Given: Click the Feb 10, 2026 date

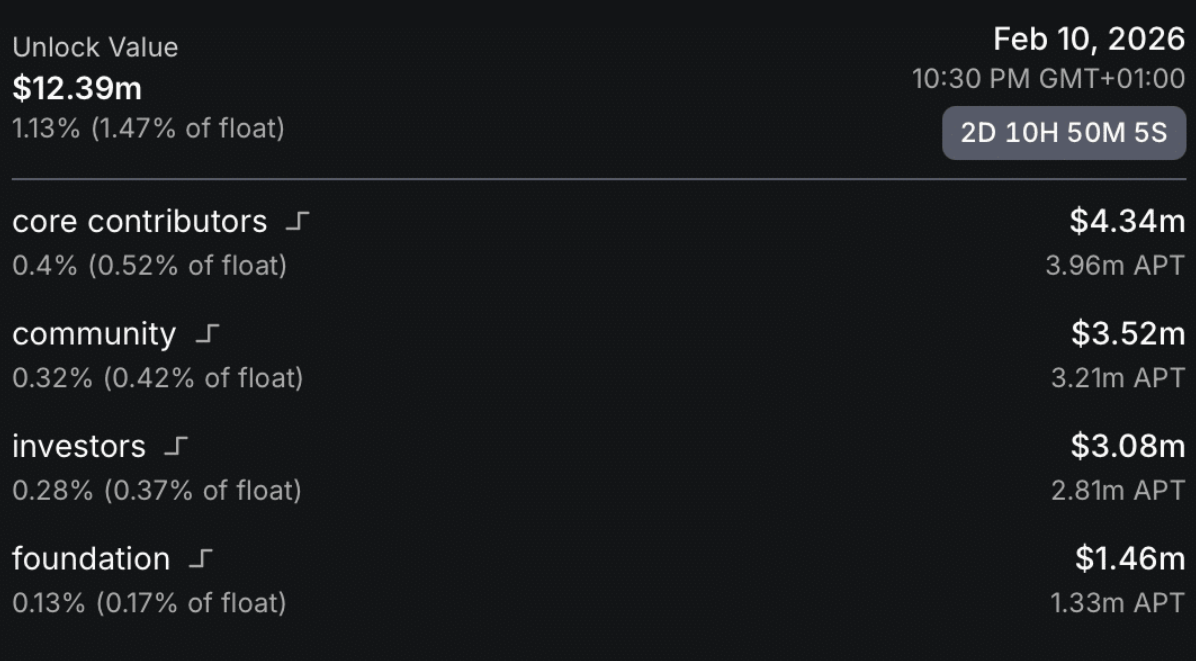Looking at the screenshot, I should (1089, 40).
